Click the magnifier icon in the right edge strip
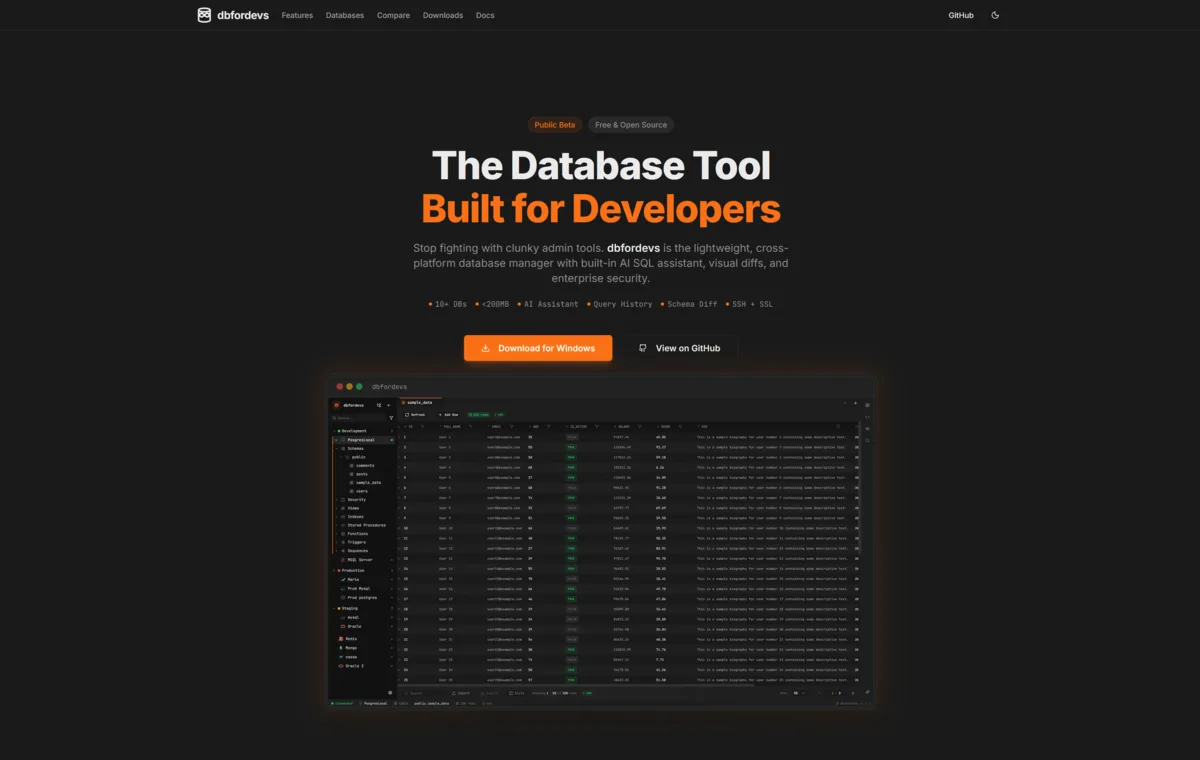This screenshot has width=1200, height=760. (867, 440)
